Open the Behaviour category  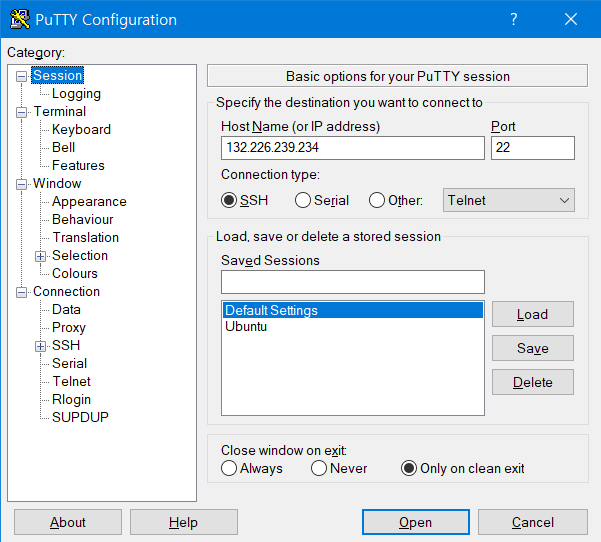(x=82, y=220)
